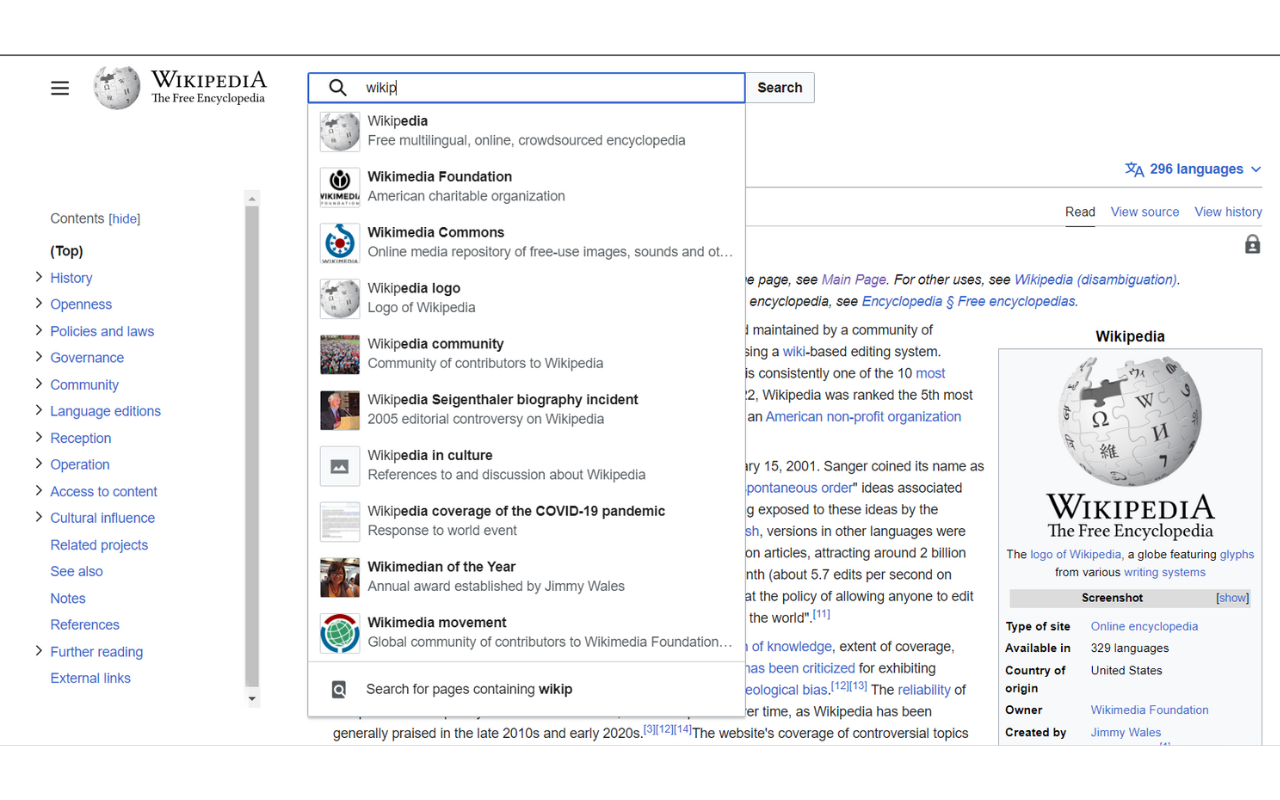Viewport: 1280px width, 800px height.
Task: Go to See also section
Action: 77,571
